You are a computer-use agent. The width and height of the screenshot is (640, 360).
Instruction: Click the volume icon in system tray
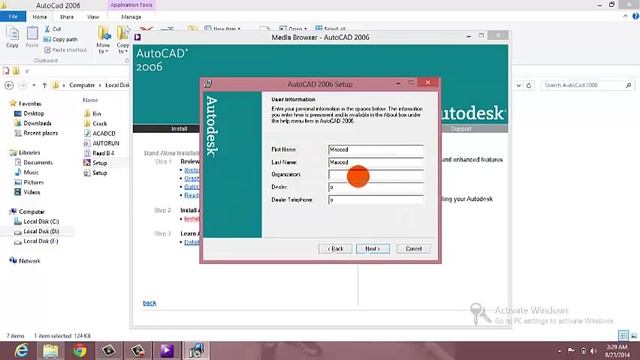pyautogui.click(x=593, y=351)
